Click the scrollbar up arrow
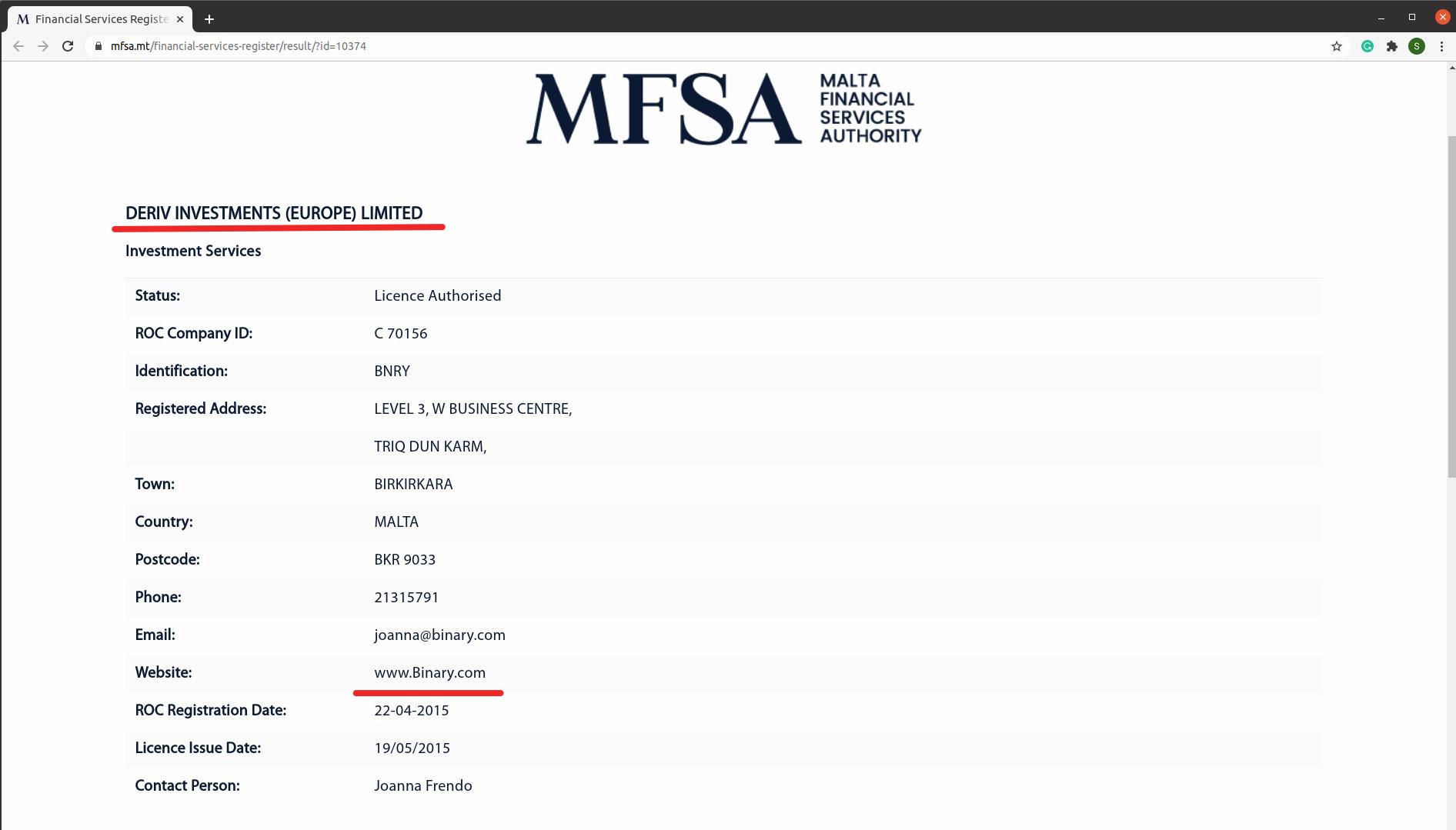The width and height of the screenshot is (1456, 830). (x=1451, y=68)
